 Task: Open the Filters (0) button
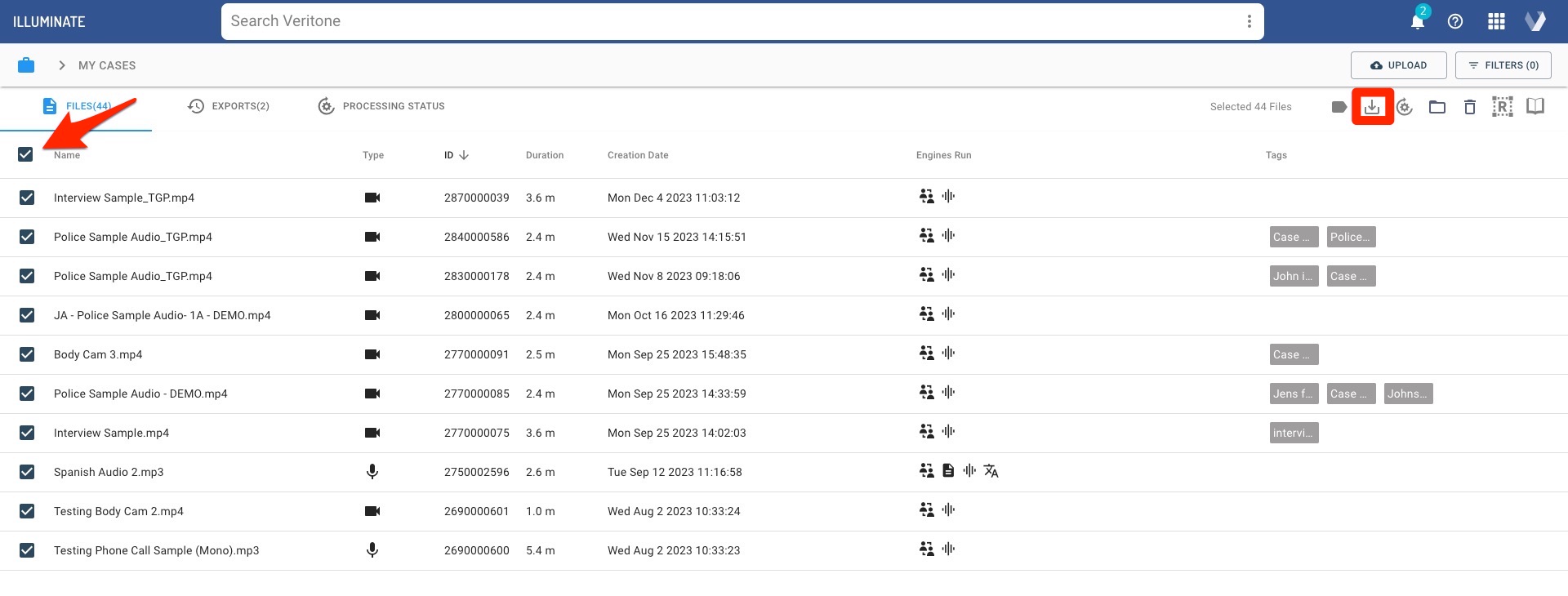(1503, 65)
